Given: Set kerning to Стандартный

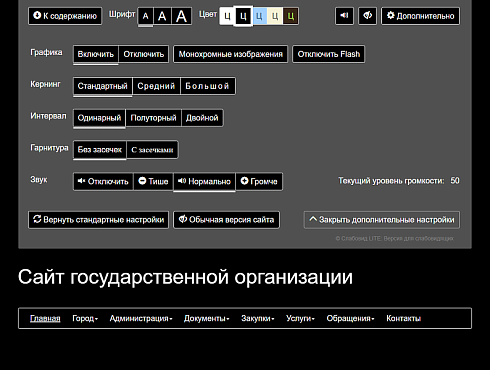Looking at the screenshot, I should pos(103,86).
